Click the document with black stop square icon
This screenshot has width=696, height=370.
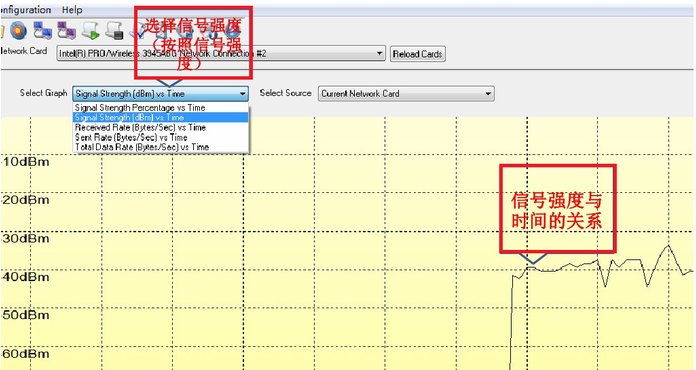115,31
